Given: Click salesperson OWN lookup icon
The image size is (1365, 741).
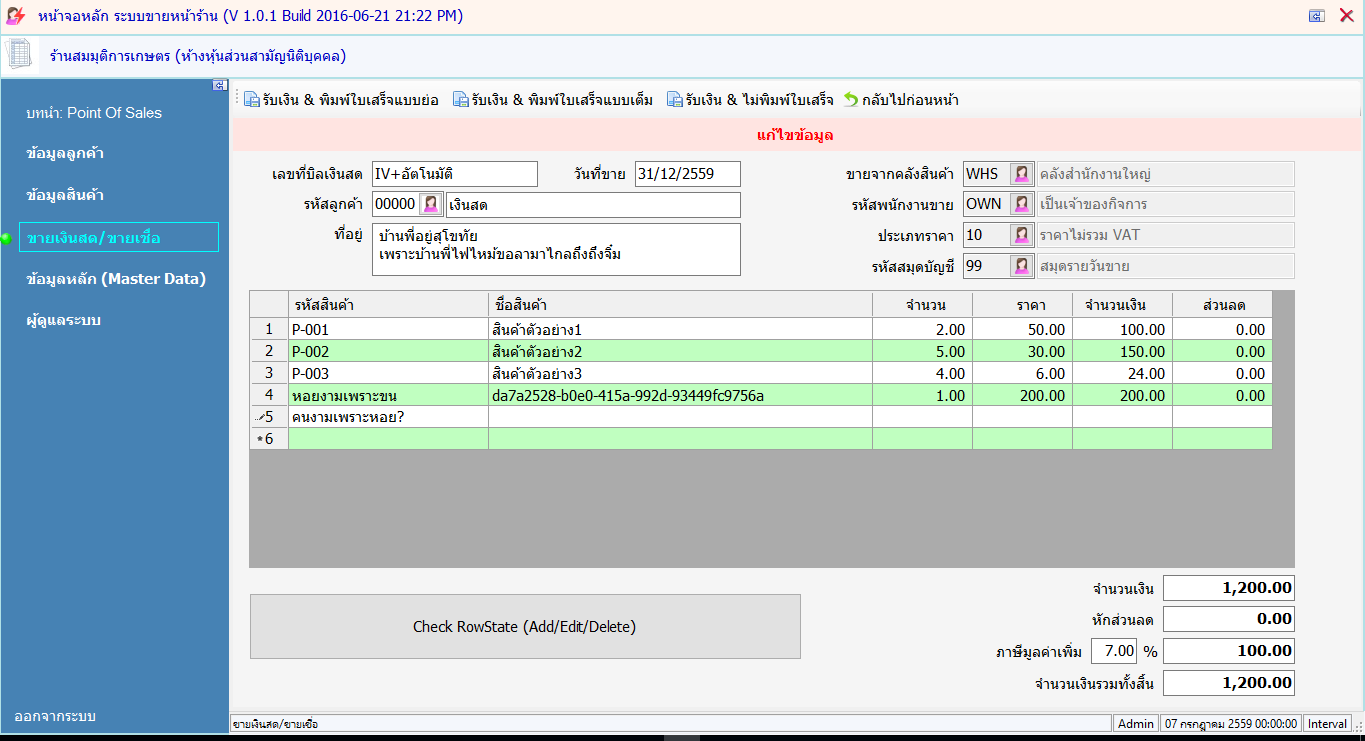Looking at the screenshot, I should (x=1021, y=204).
